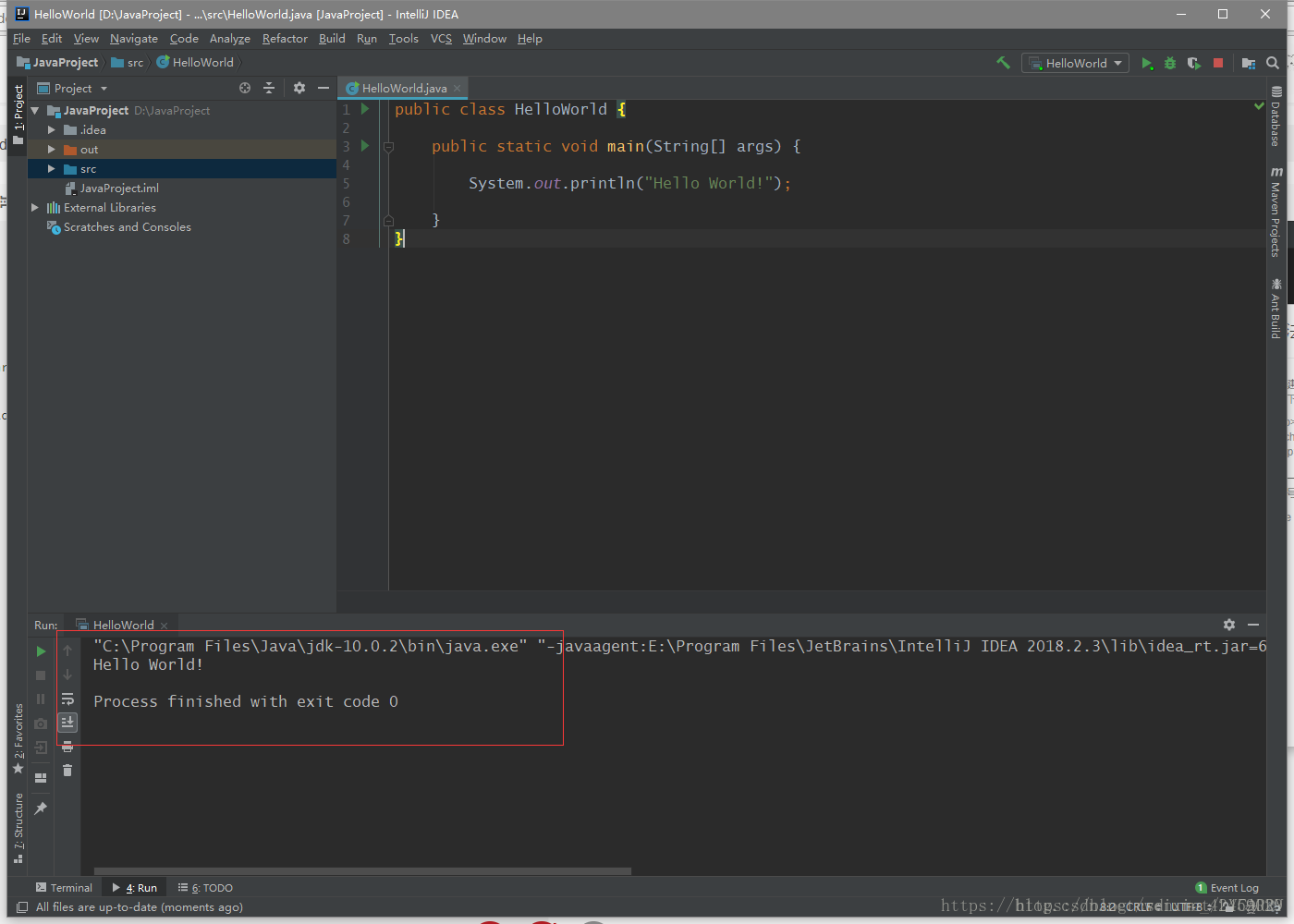Click the 4: Run bottom button
The image size is (1294, 924).
point(135,887)
